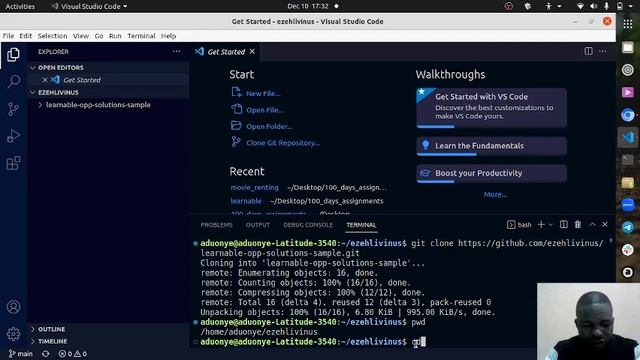Open the Accounts menu icon
This screenshot has width=640, height=360.
coord(13,307)
